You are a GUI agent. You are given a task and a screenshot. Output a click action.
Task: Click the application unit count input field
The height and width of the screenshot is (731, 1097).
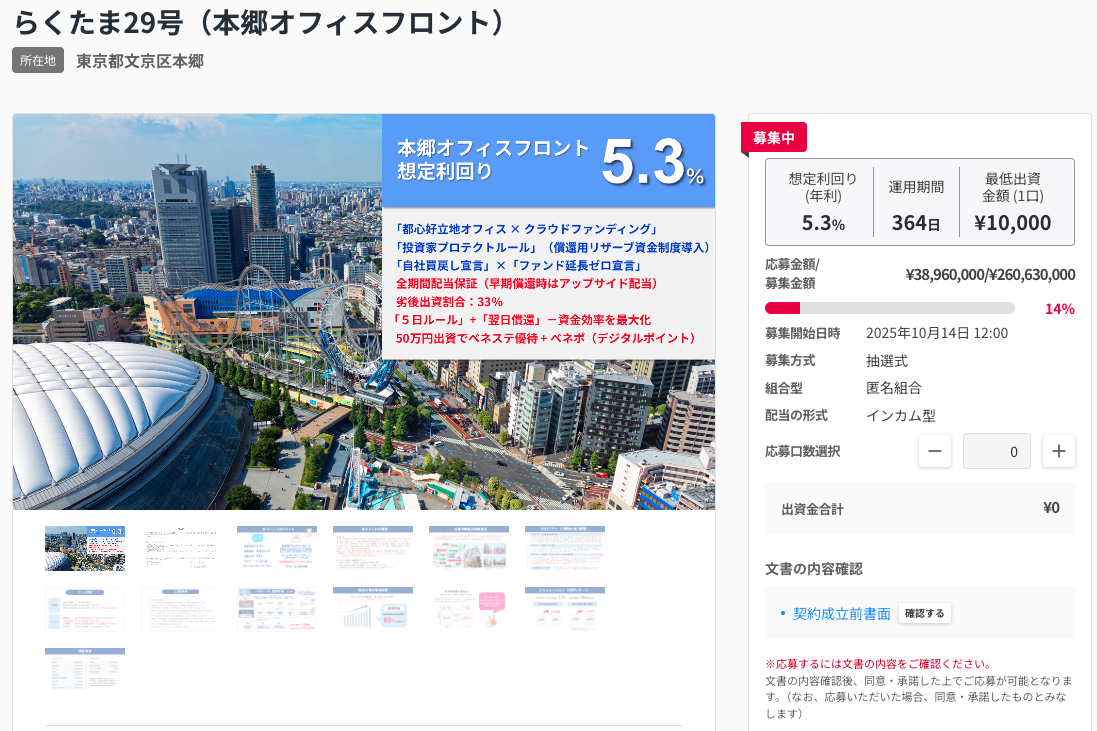(x=996, y=451)
